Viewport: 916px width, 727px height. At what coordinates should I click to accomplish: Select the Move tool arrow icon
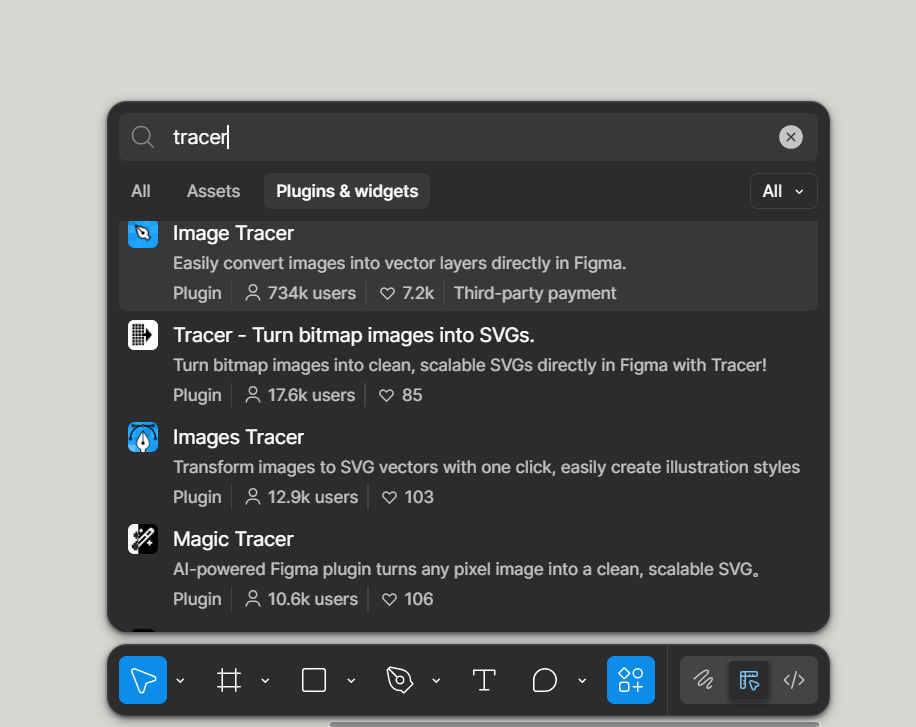[143, 680]
